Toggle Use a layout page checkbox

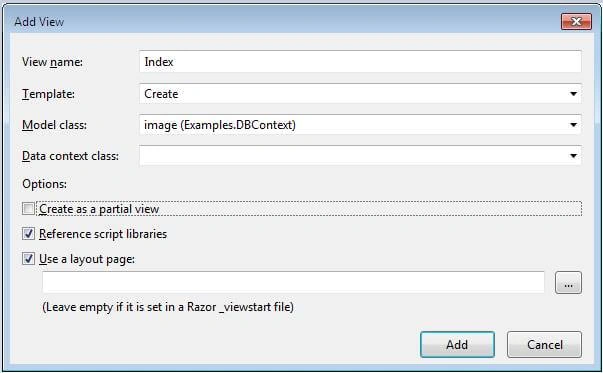[x=28, y=259]
